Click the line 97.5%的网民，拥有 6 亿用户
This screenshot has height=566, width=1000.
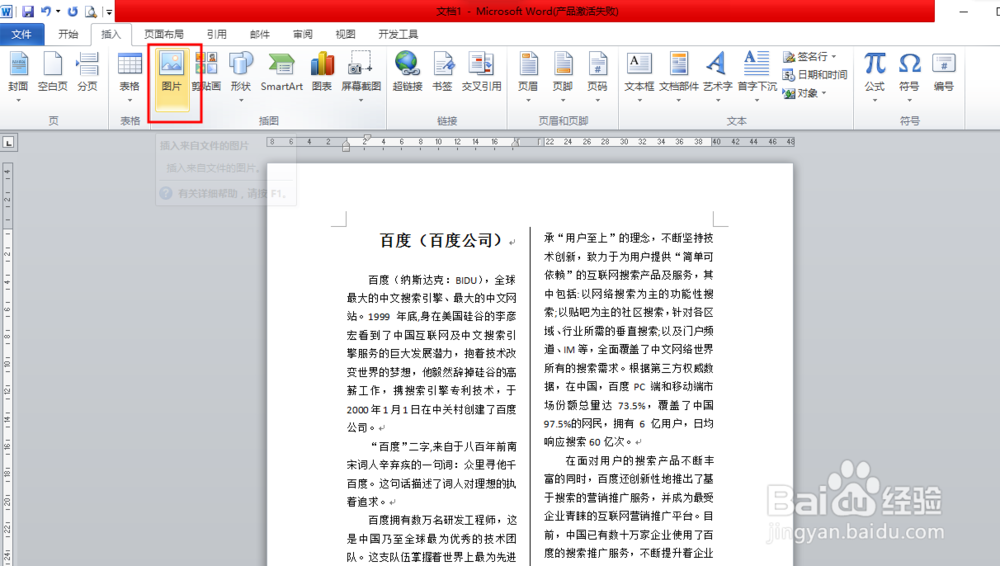628,423
